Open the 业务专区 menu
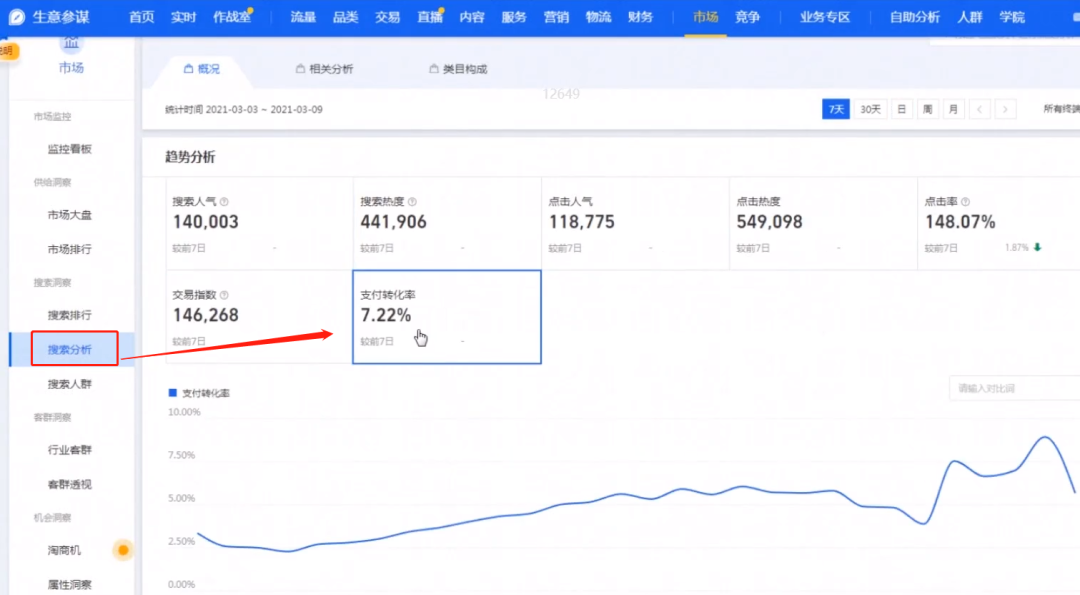 [824, 17]
